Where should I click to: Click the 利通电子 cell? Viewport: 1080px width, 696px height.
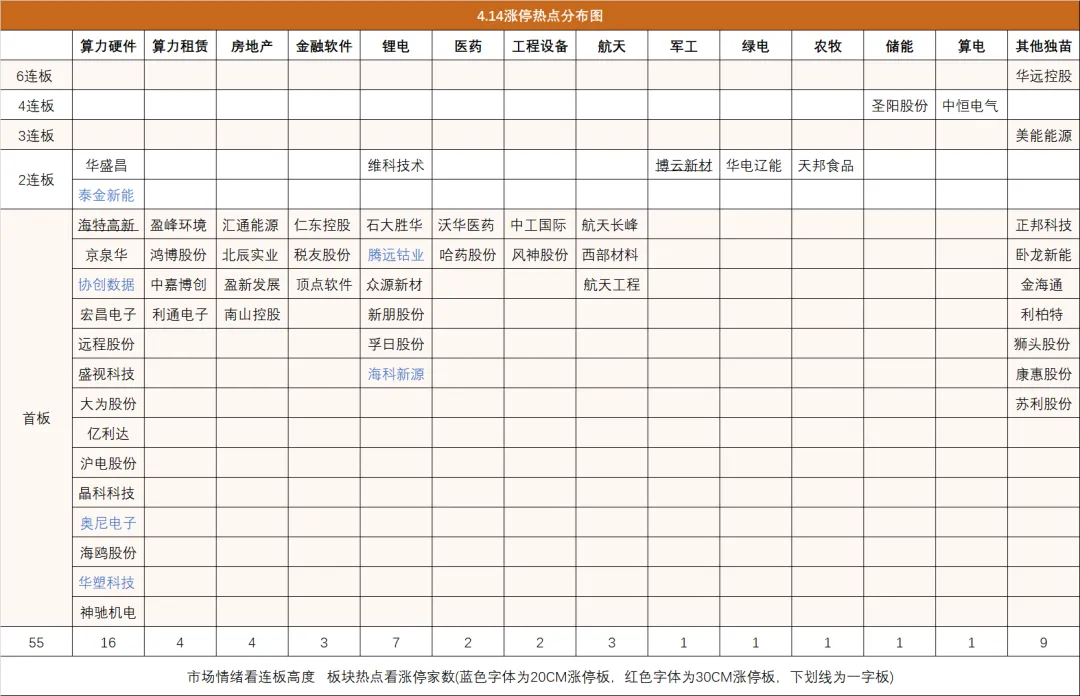coord(180,314)
